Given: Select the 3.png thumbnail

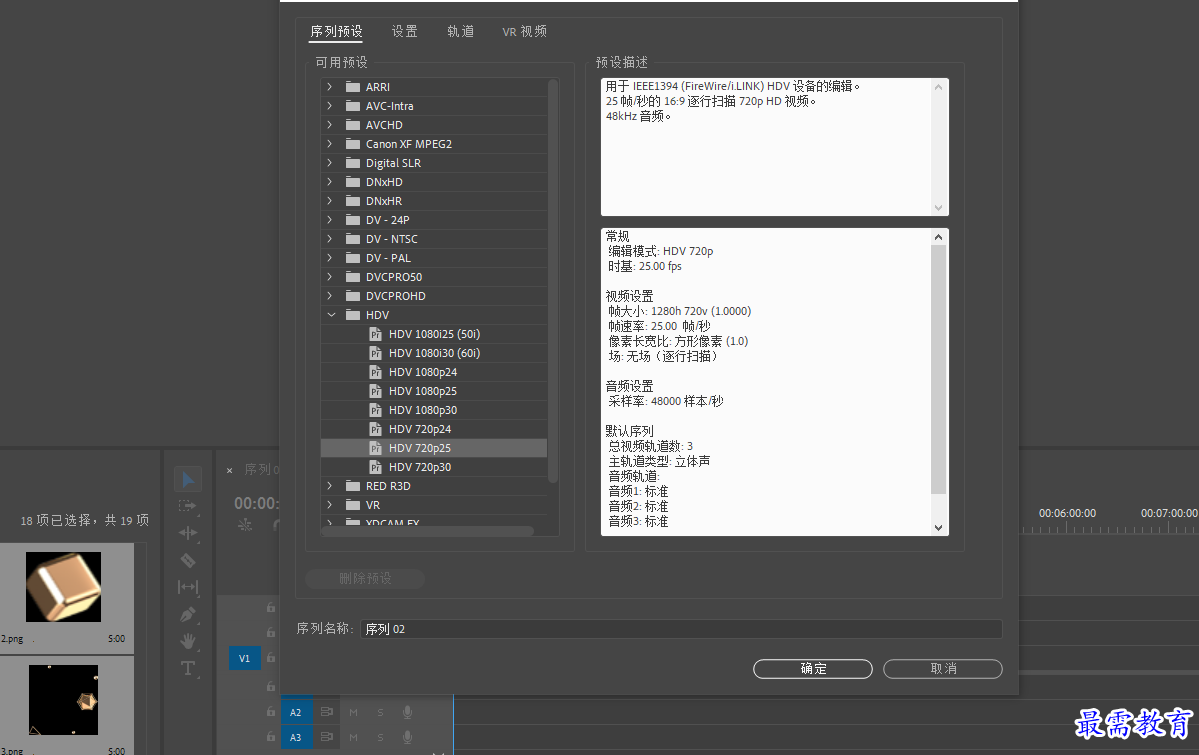Looking at the screenshot, I should coord(63,700).
